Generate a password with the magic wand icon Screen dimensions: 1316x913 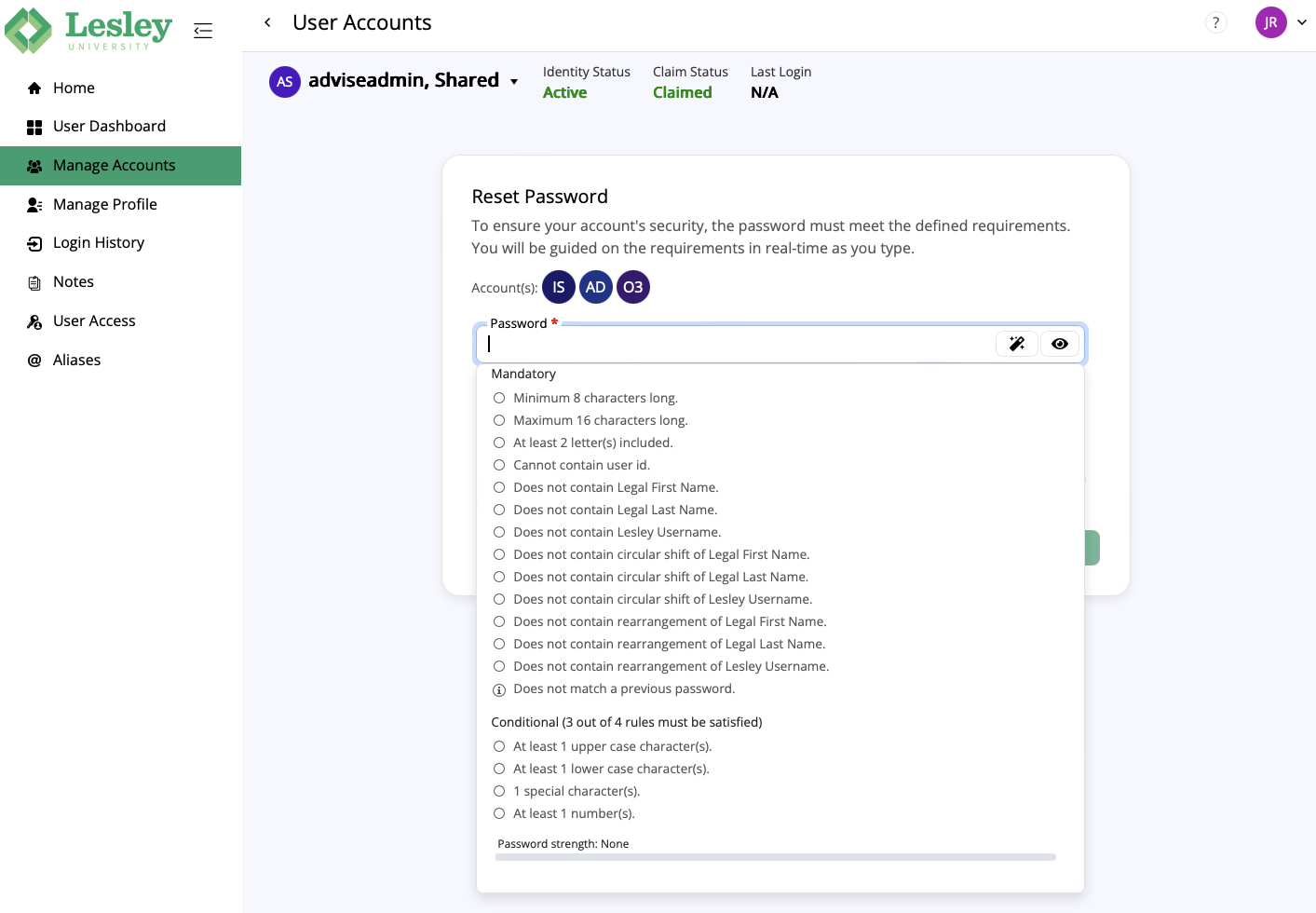point(1016,344)
